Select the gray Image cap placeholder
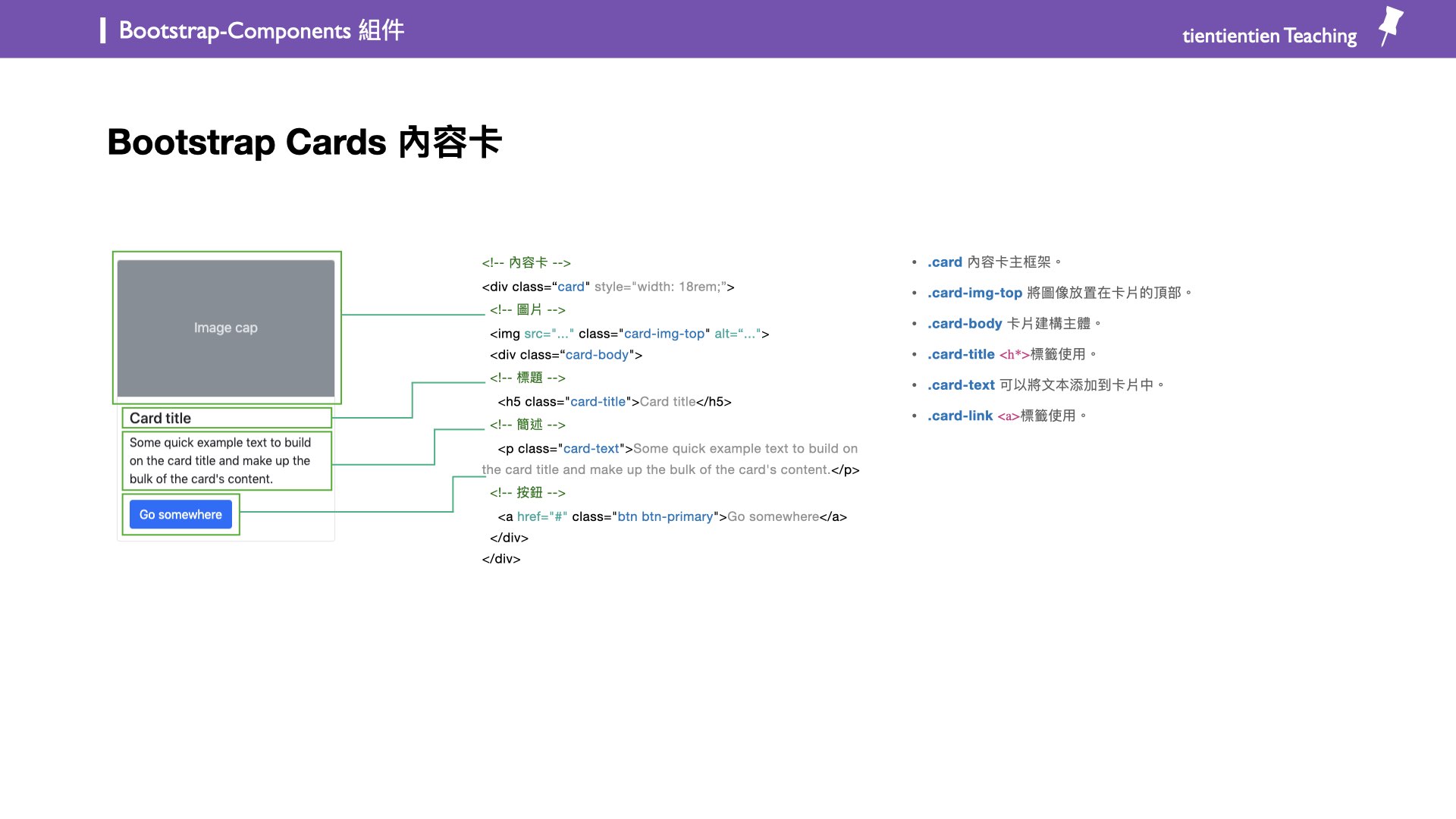Image resolution: width=1456 pixels, height=819 pixels. pyautogui.click(x=225, y=328)
